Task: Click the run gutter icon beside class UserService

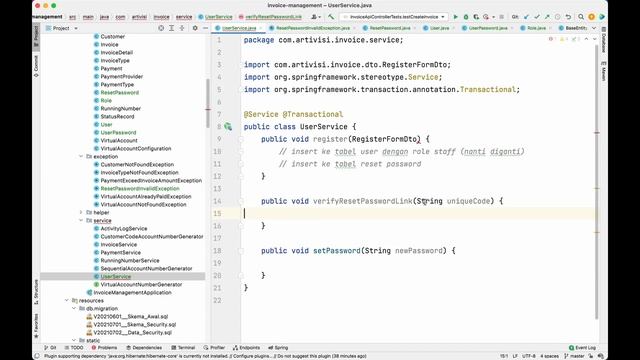Action: (x=228, y=127)
